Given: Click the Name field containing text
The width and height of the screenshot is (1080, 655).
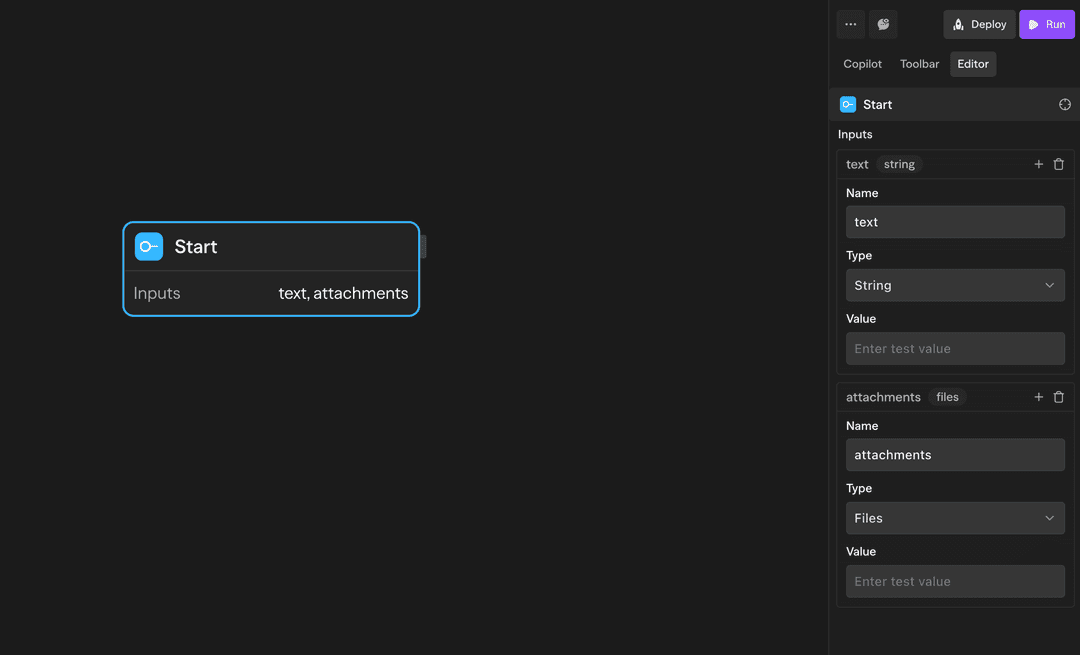Looking at the screenshot, I should [955, 221].
